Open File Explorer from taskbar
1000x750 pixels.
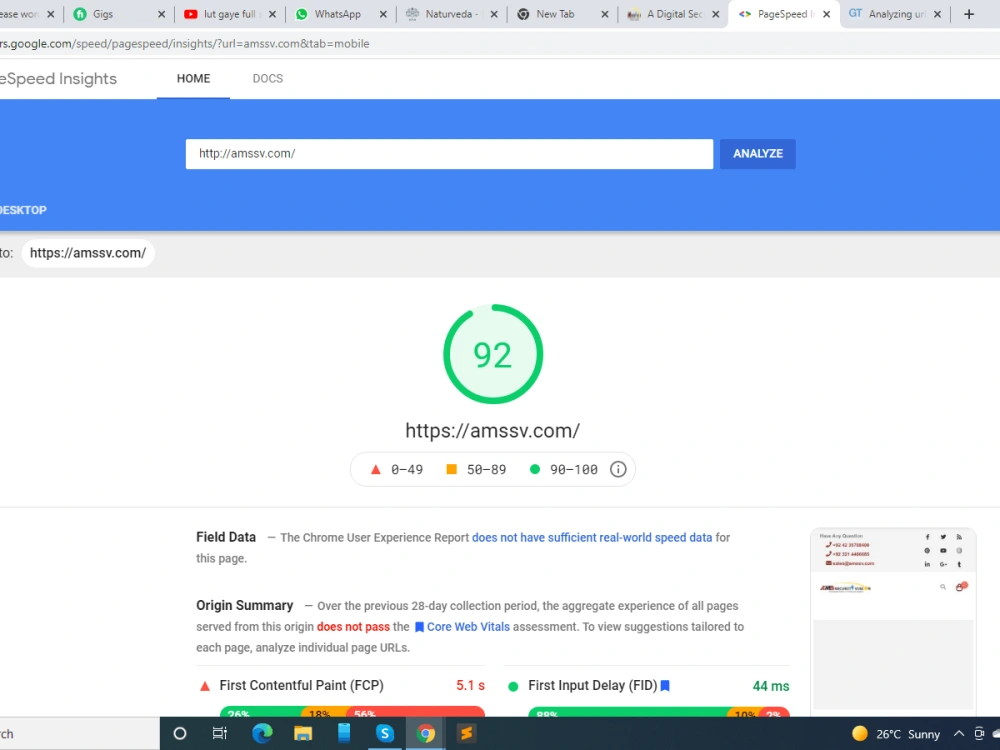[302, 733]
